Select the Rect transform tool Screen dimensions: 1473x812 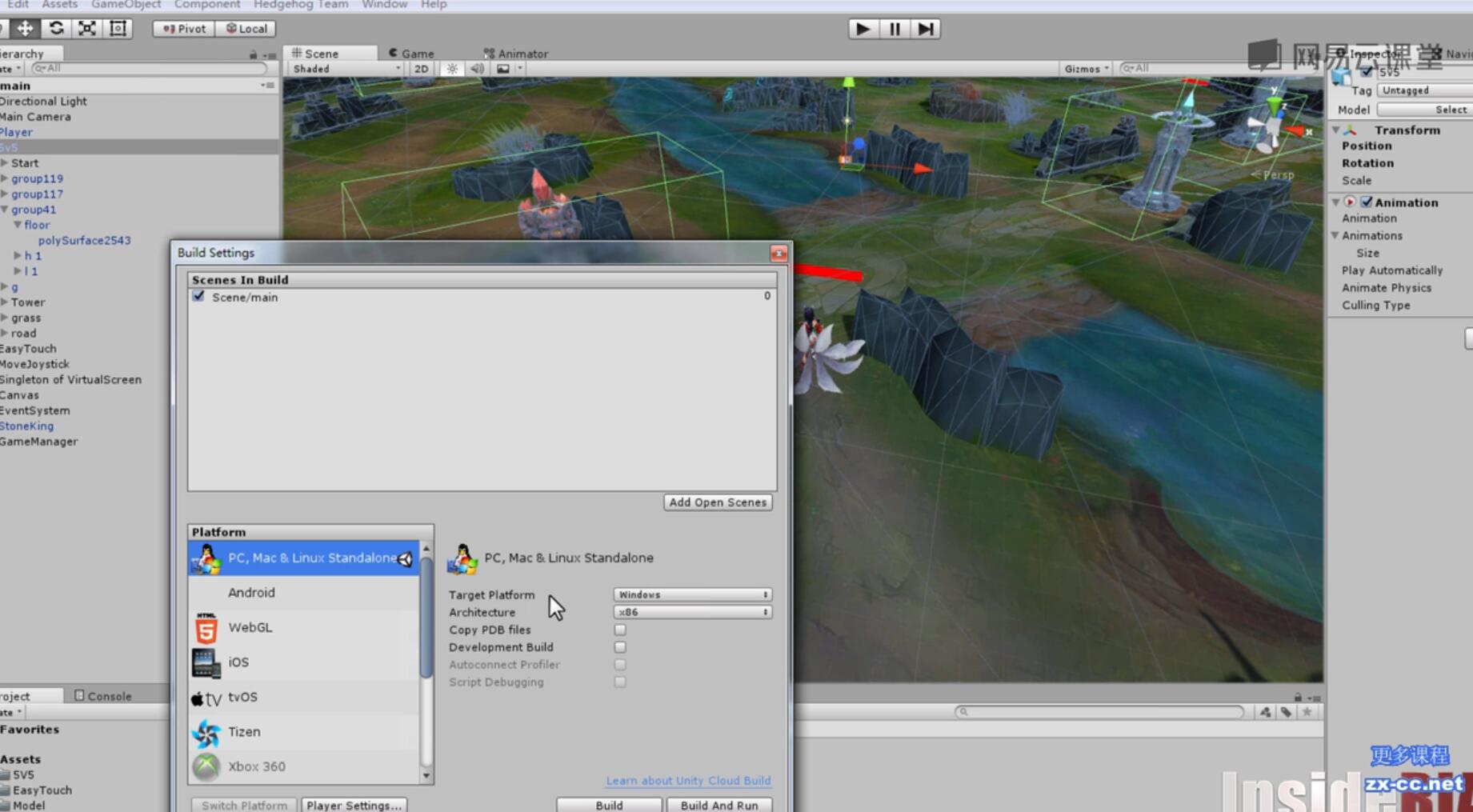tap(118, 28)
